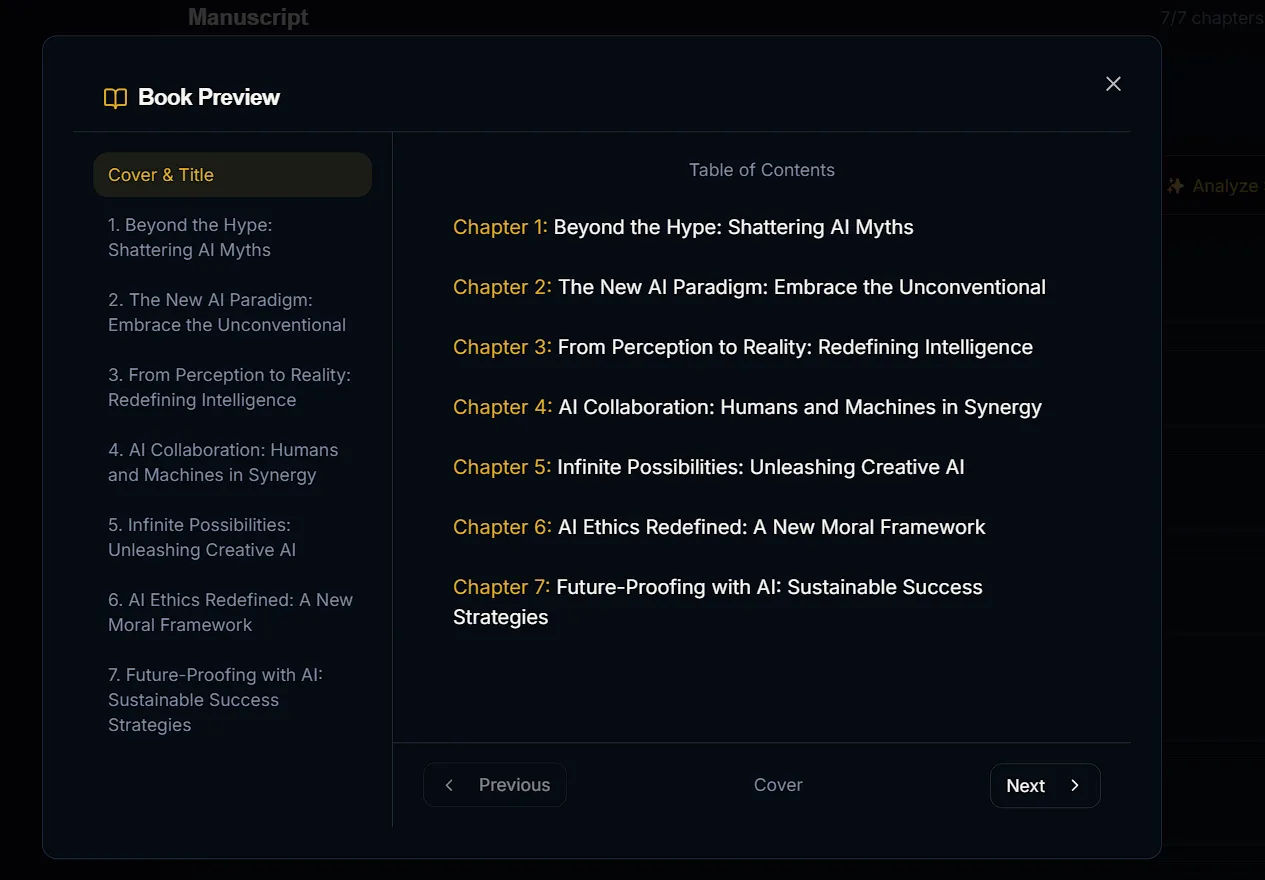
Task: Click the Cover page indicator label
Action: [x=778, y=785]
